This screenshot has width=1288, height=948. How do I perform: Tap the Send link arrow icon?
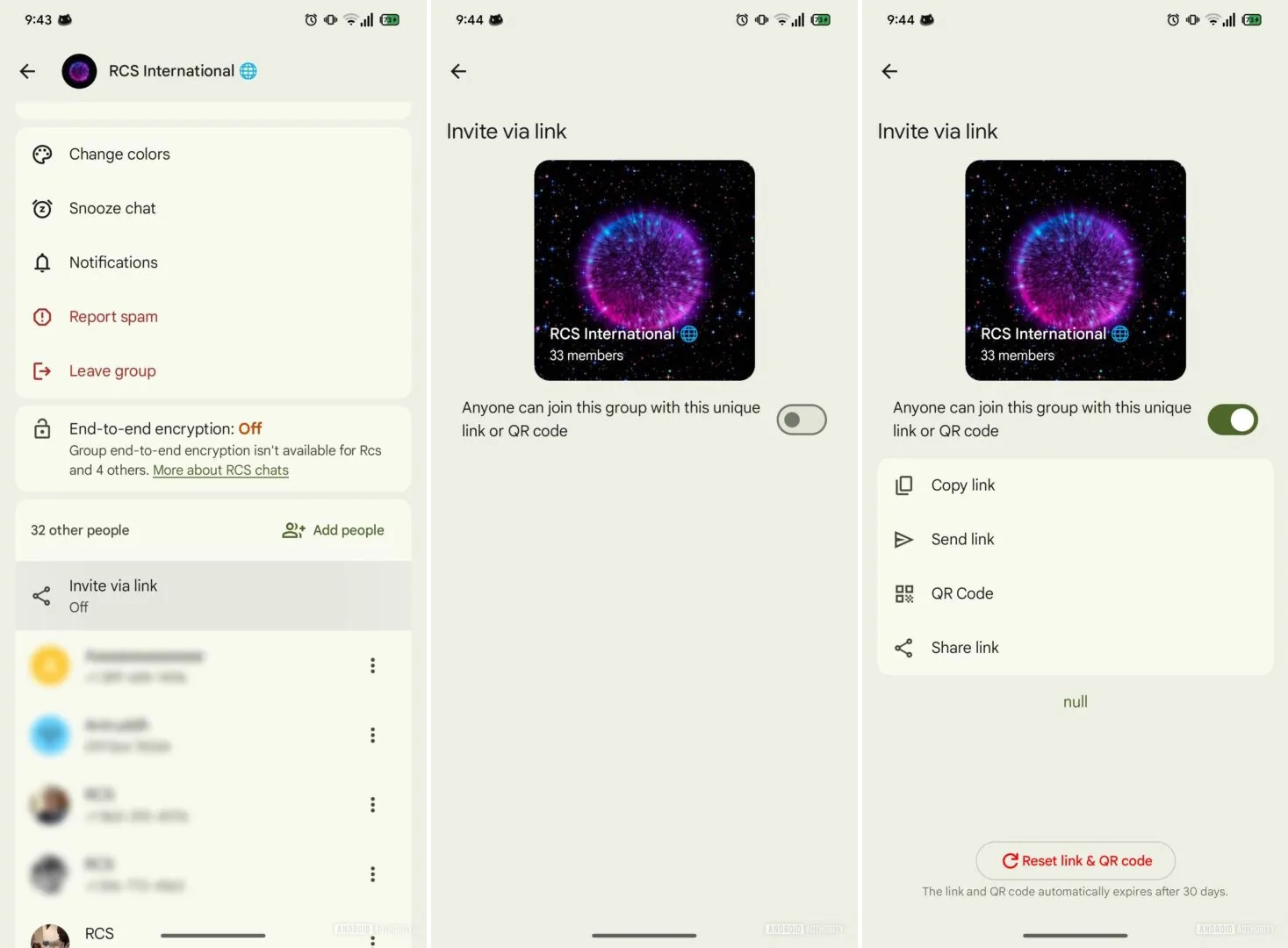click(903, 540)
